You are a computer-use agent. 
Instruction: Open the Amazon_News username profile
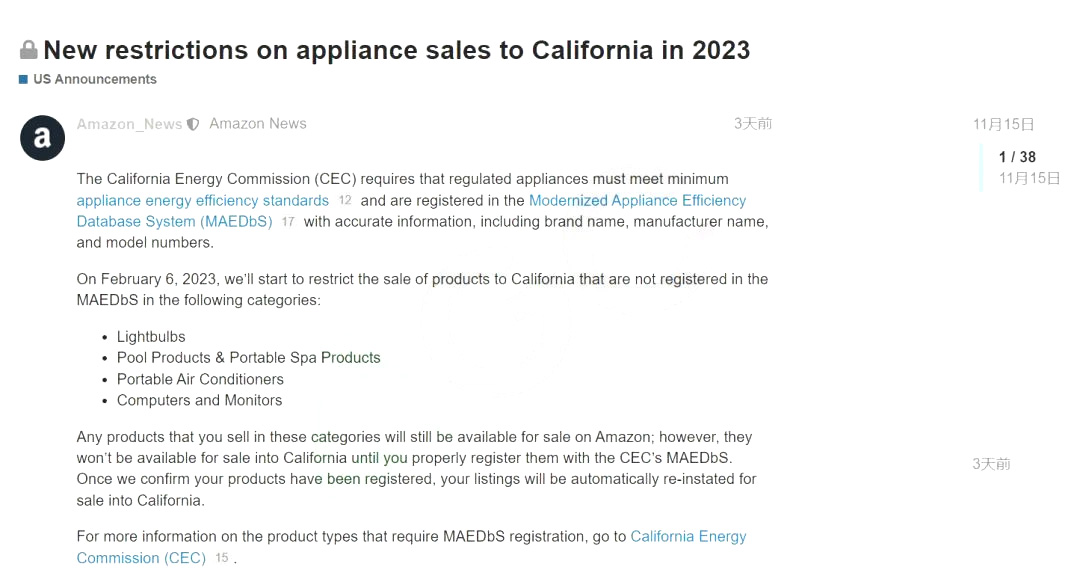[x=129, y=125]
